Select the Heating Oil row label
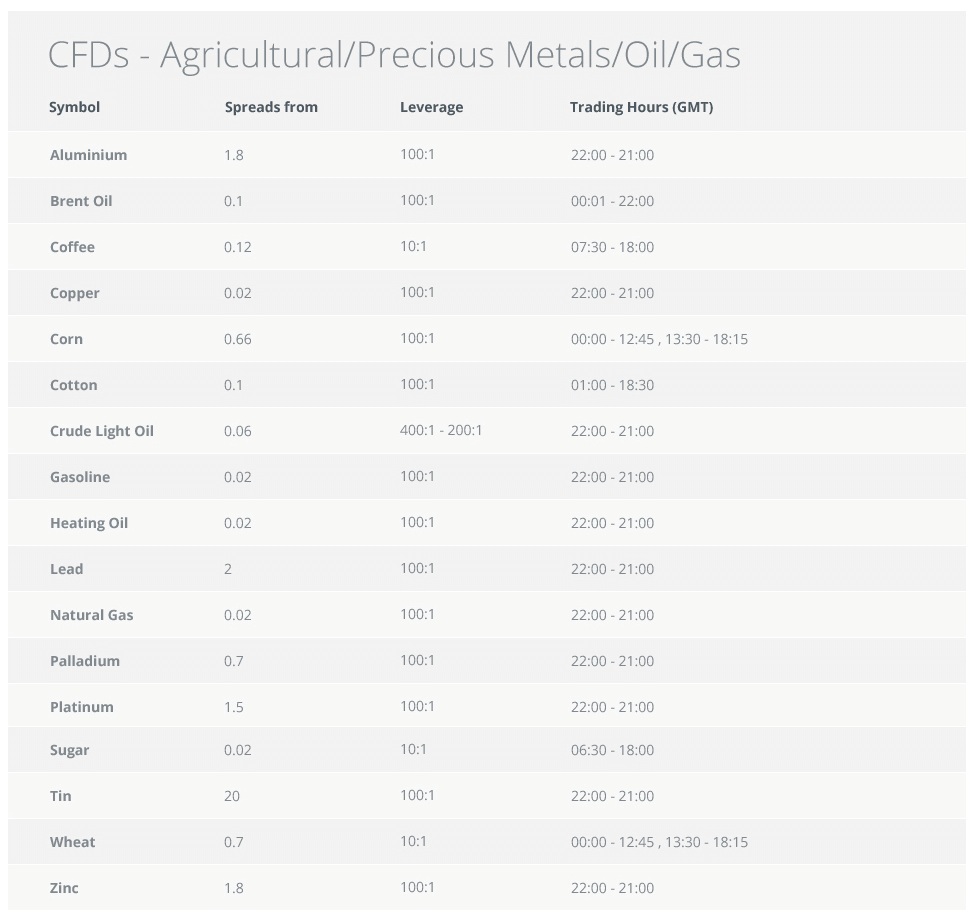Screen dimensions: 975x918 89,523
